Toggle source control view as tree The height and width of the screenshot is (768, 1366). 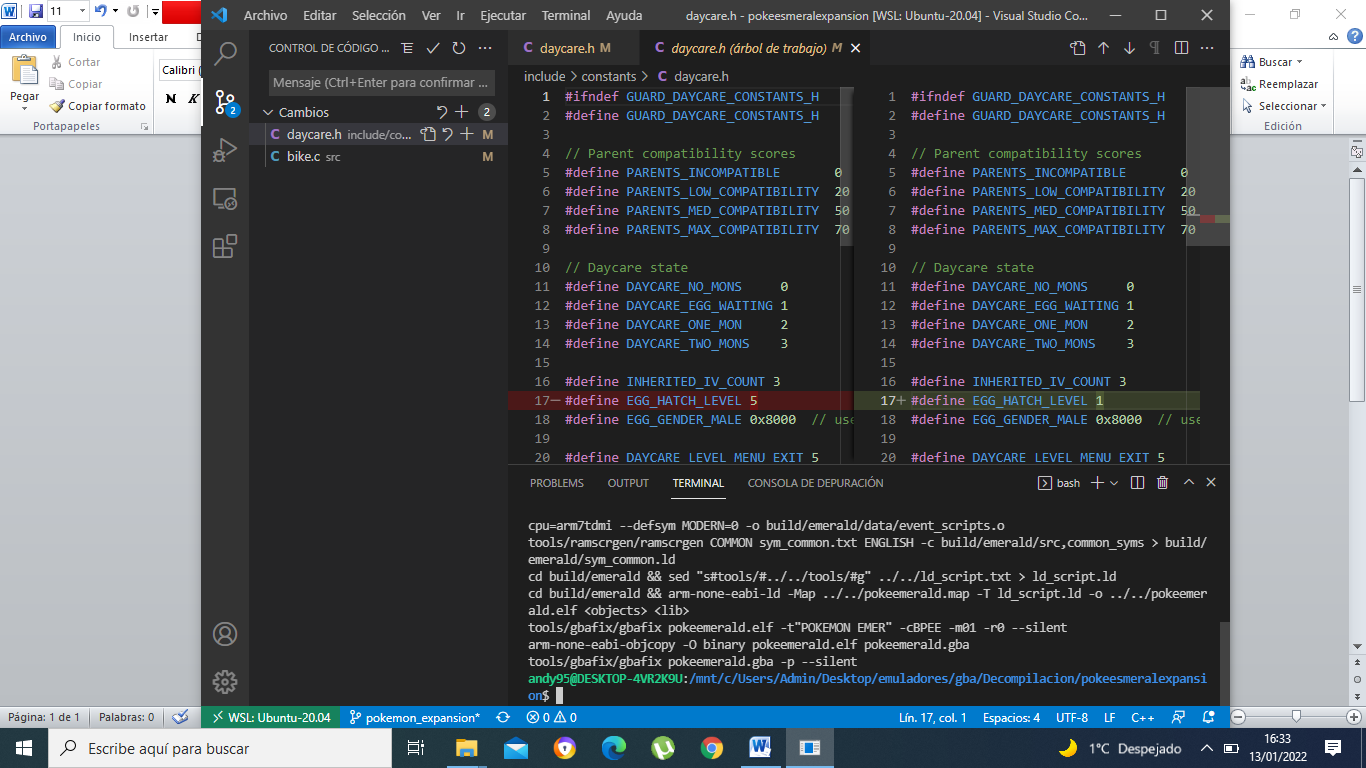click(407, 48)
